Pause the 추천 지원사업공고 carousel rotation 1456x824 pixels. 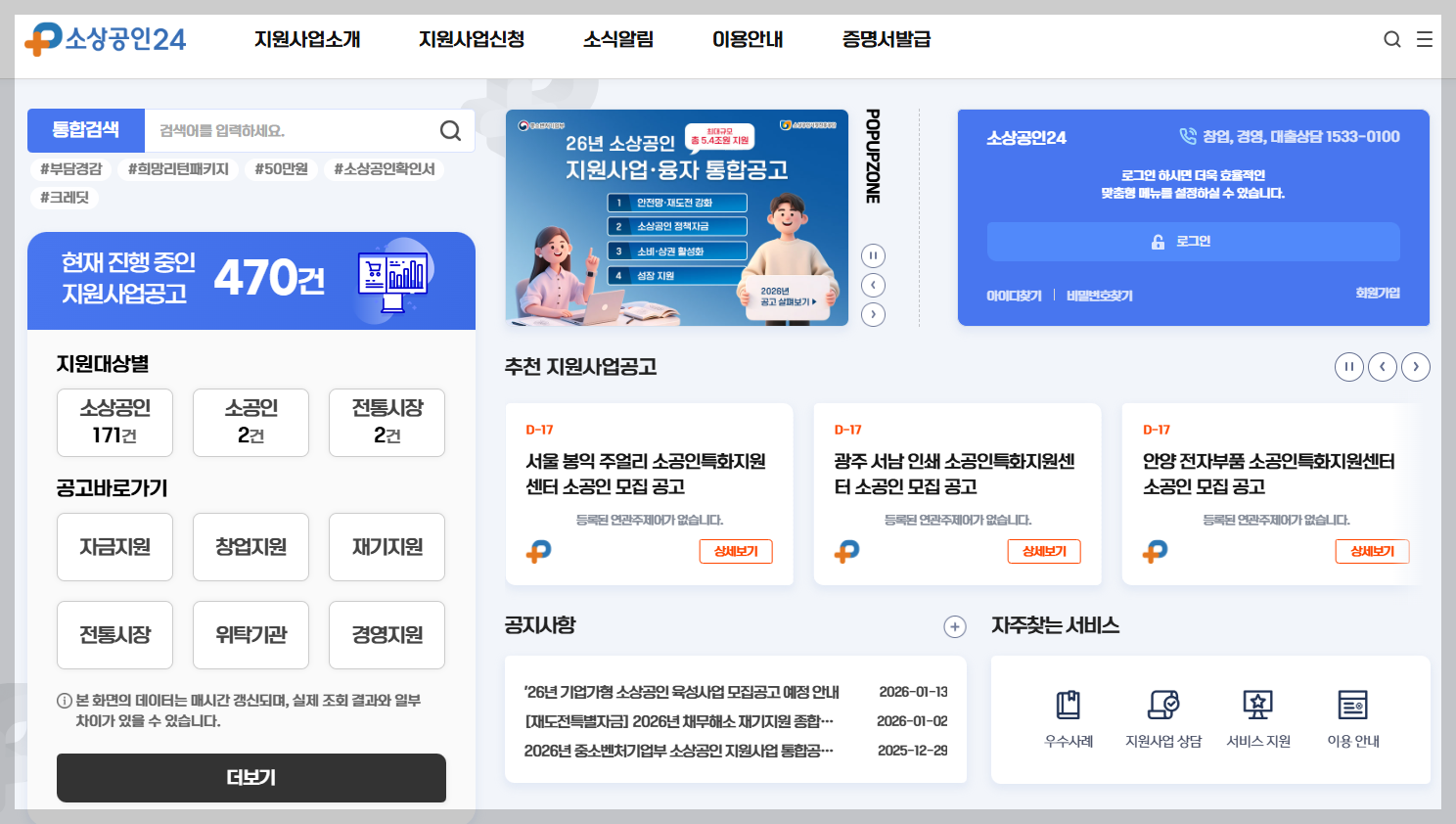[1348, 366]
